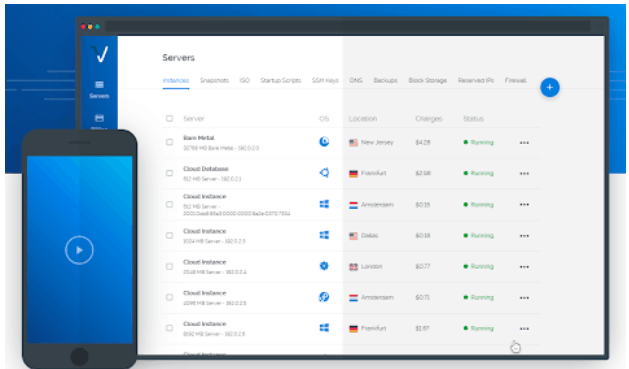Screen dimensions: 629x369
Task: Play the video on the phone screen
Action: pyautogui.click(x=79, y=250)
